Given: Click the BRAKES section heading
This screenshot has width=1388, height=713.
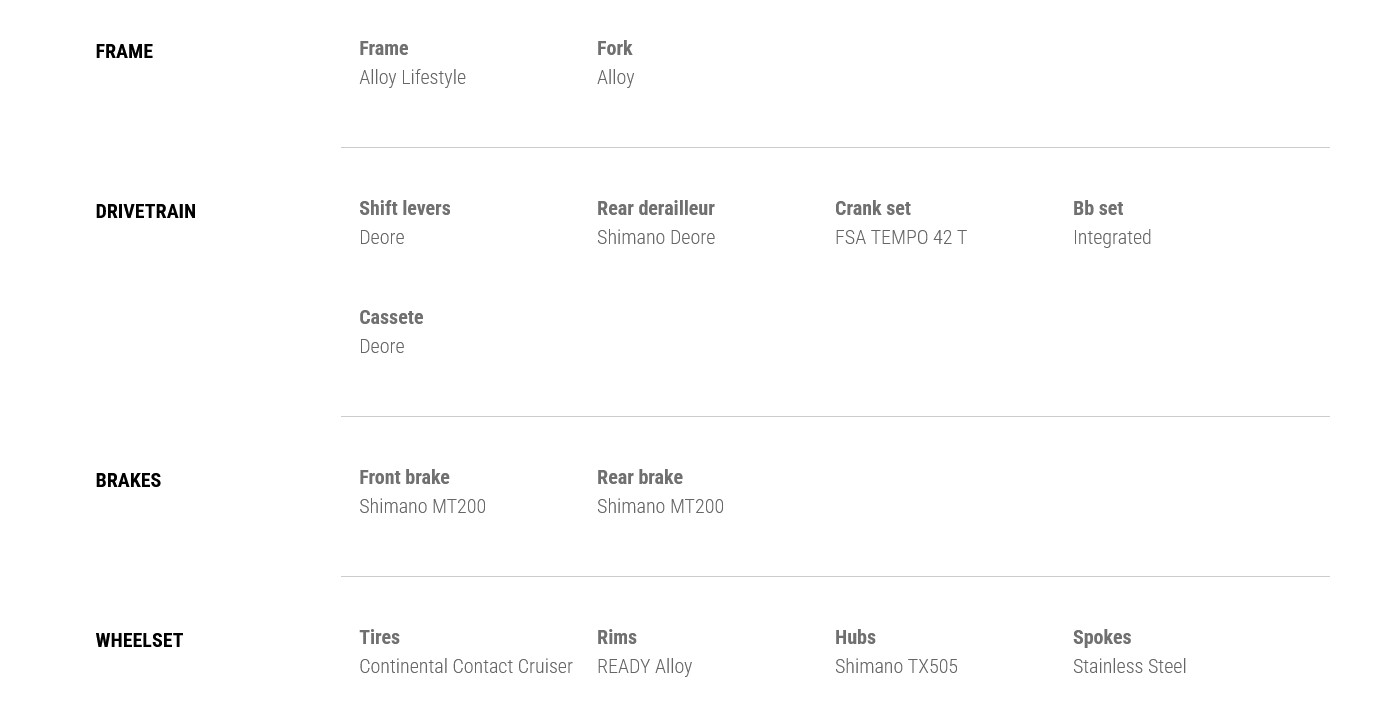Looking at the screenshot, I should click(x=128, y=480).
